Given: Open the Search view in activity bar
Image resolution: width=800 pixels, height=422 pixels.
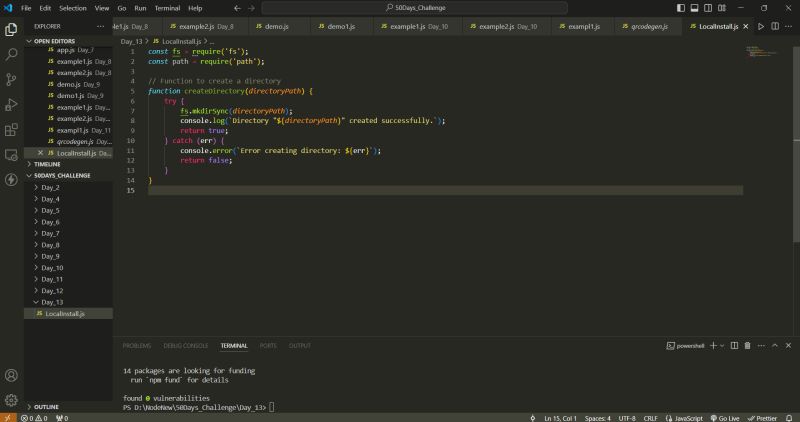Looking at the screenshot, I should [11, 52].
